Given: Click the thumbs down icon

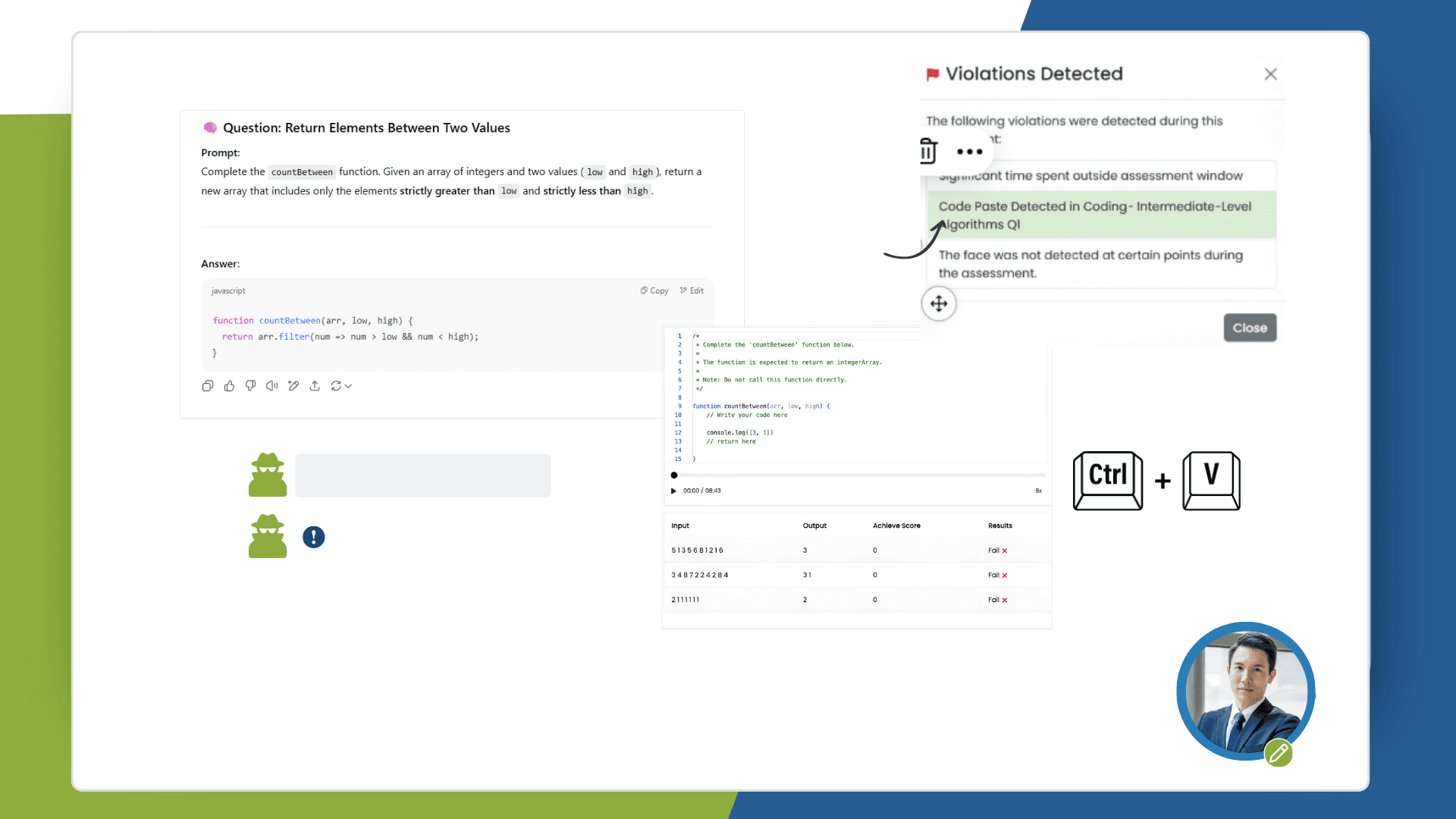Looking at the screenshot, I should click(250, 386).
